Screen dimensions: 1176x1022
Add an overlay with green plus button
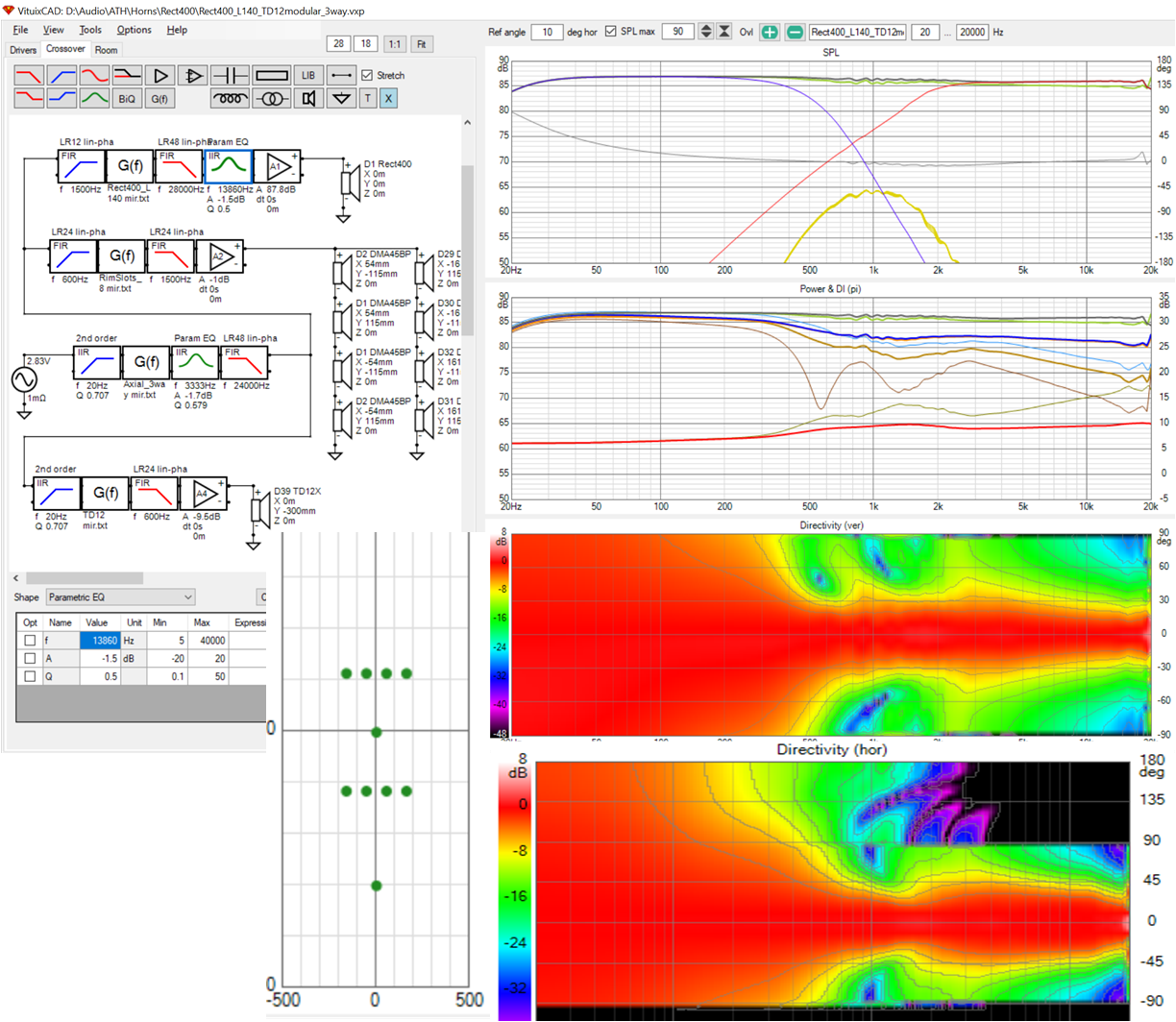[x=770, y=32]
